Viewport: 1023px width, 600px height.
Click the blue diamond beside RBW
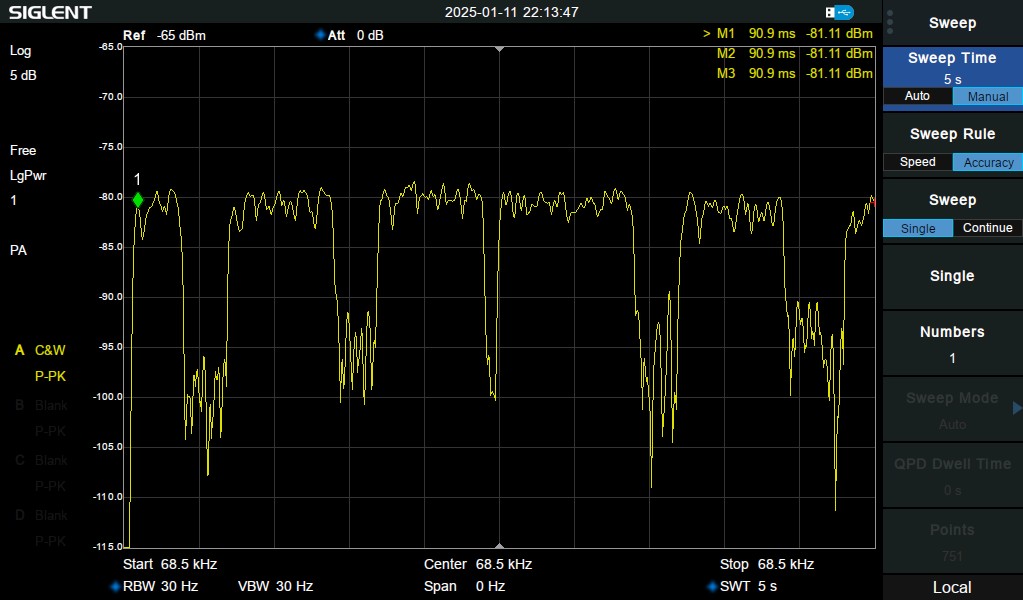[x=115, y=586]
